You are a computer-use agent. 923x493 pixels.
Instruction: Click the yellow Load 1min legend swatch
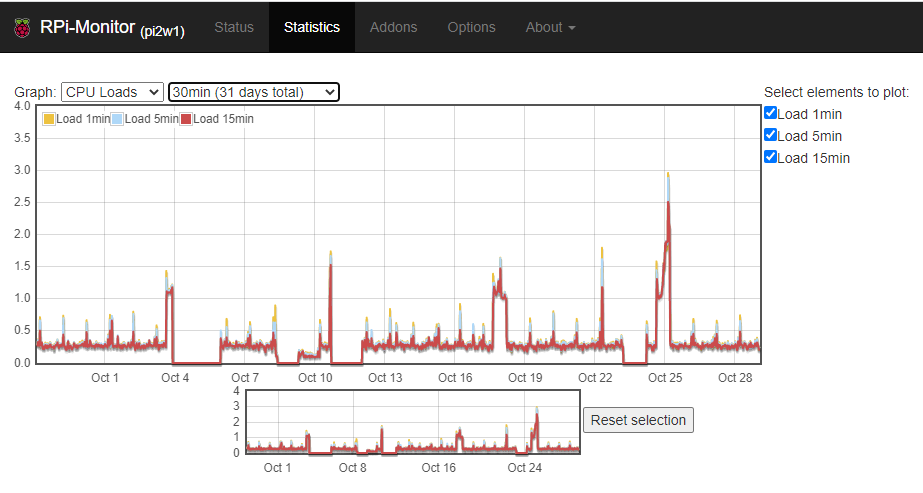pyautogui.click(x=49, y=119)
